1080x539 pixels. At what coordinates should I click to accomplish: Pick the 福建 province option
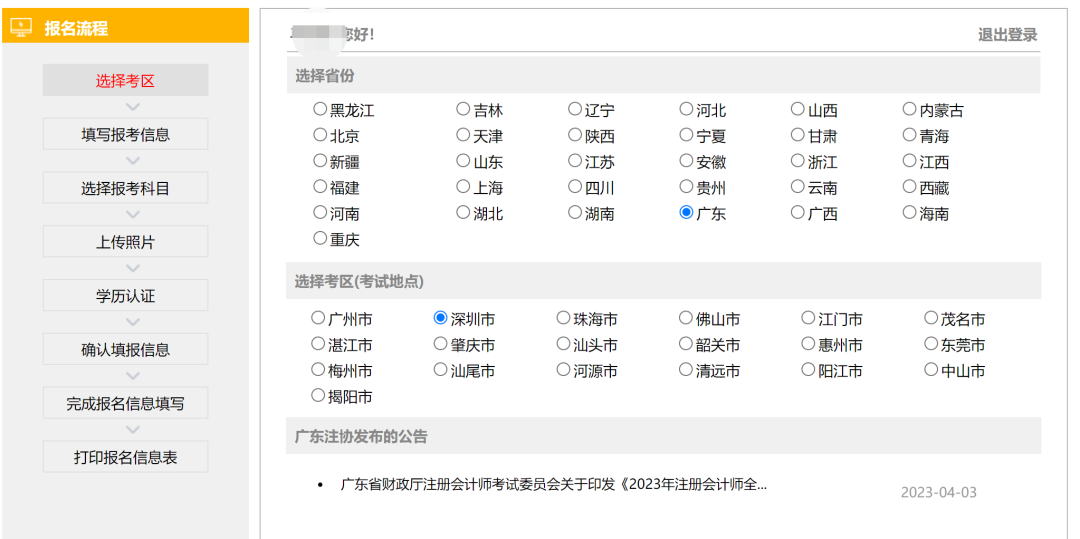320,187
